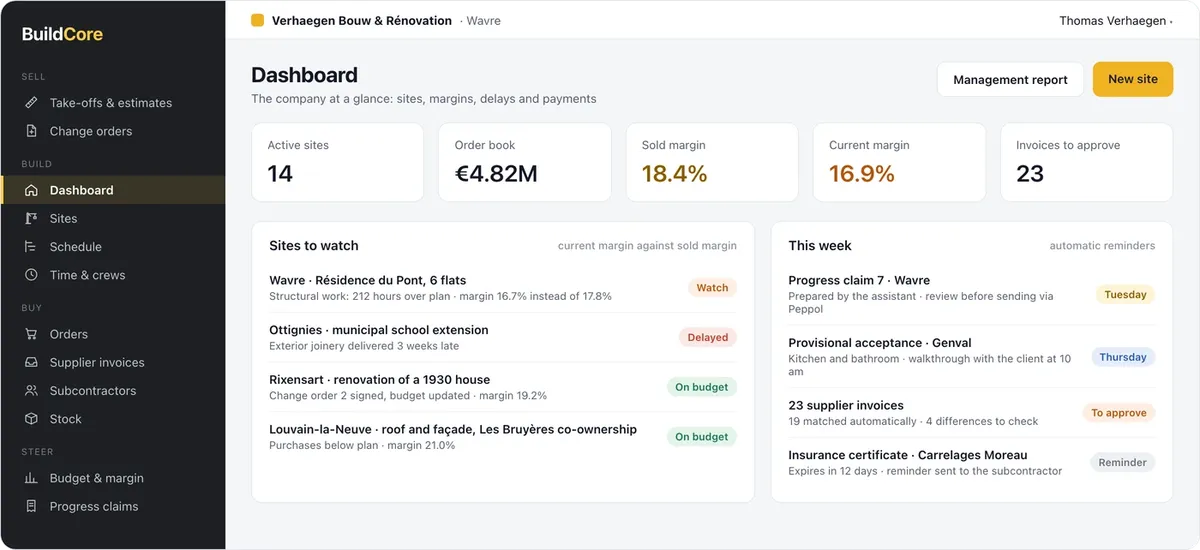1200x550 pixels.
Task: Click the BuildCore logo
Action: tap(62, 34)
